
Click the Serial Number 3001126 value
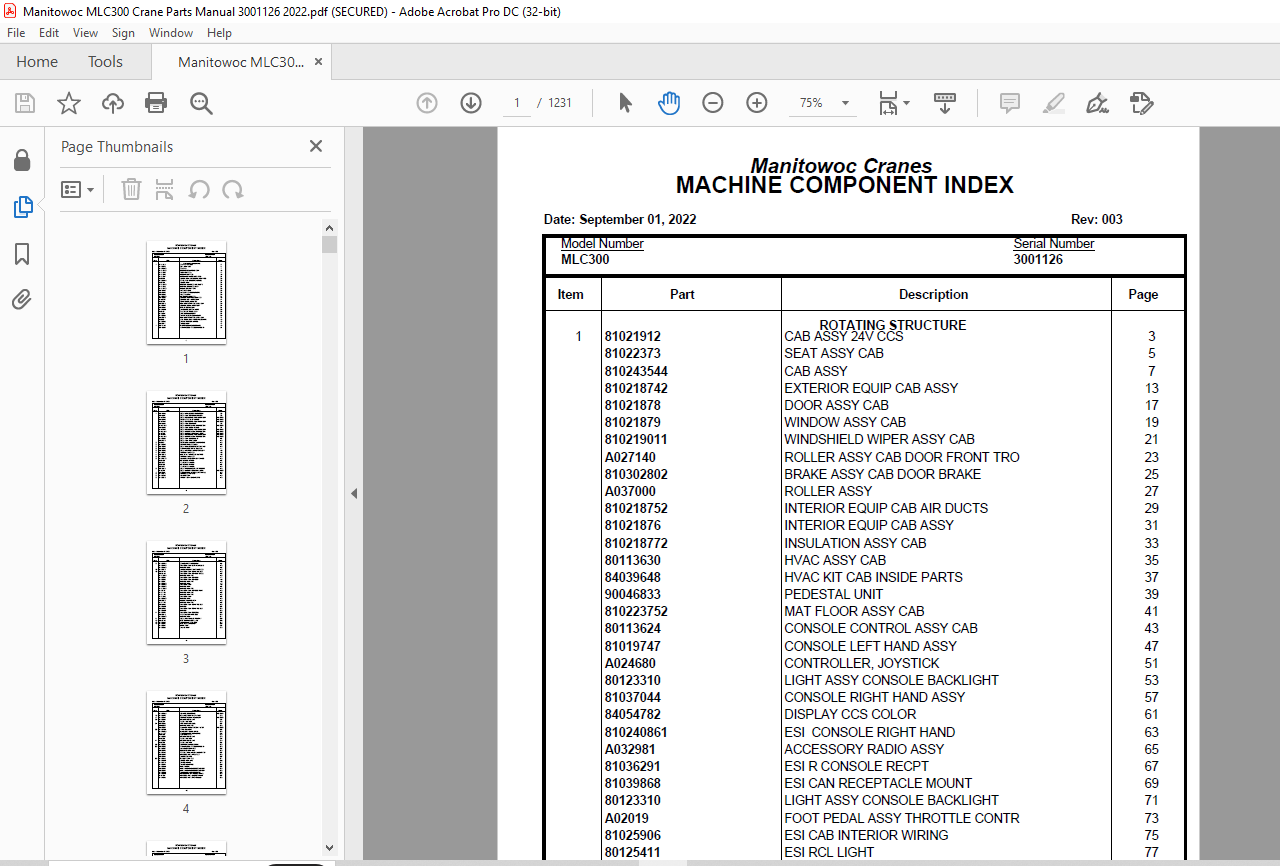(1038, 259)
